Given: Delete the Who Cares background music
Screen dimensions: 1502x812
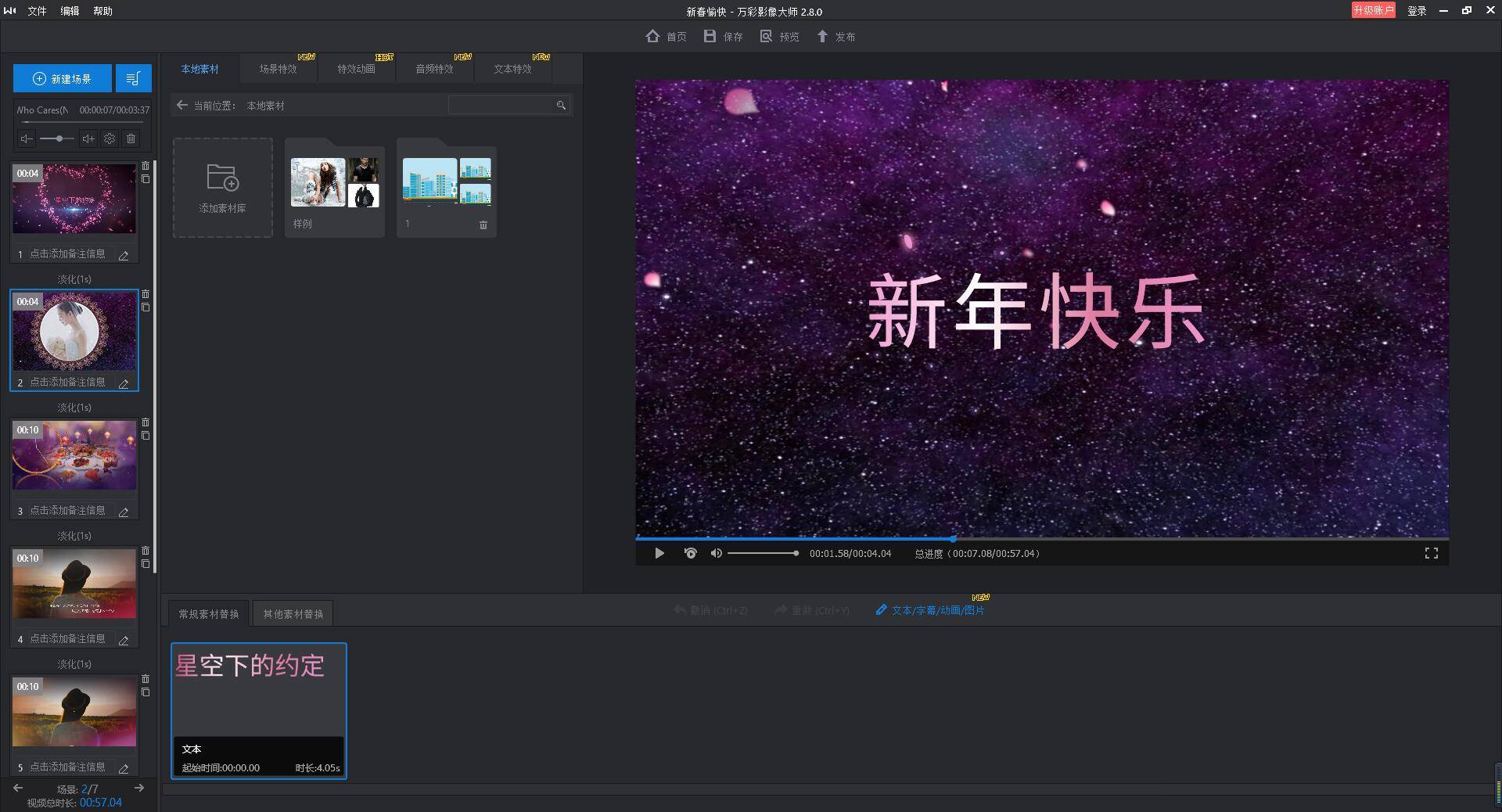Looking at the screenshot, I should [x=131, y=138].
